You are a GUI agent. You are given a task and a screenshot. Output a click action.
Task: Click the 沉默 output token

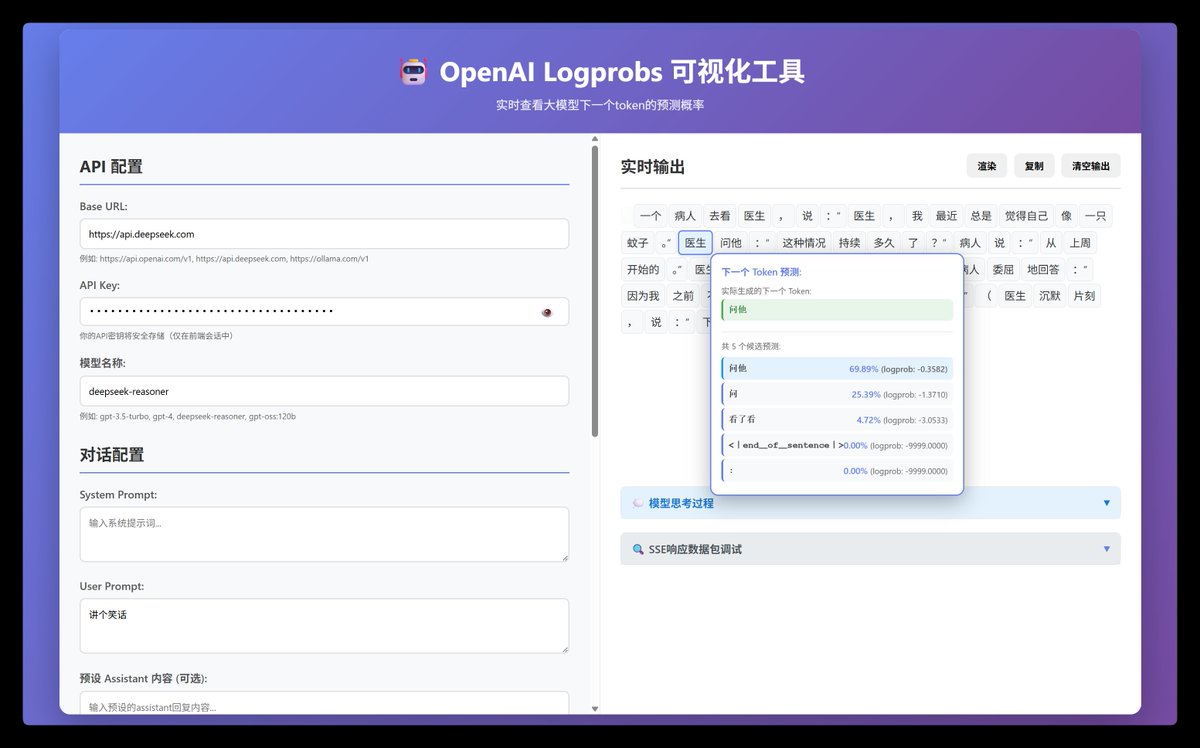point(1049,296)
